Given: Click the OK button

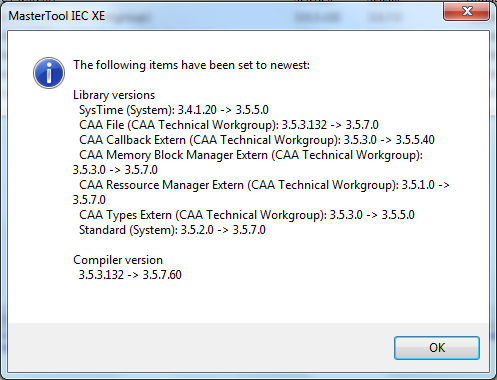Looking at the screenshot, I should pyautogui.click(x=437, y=348).
